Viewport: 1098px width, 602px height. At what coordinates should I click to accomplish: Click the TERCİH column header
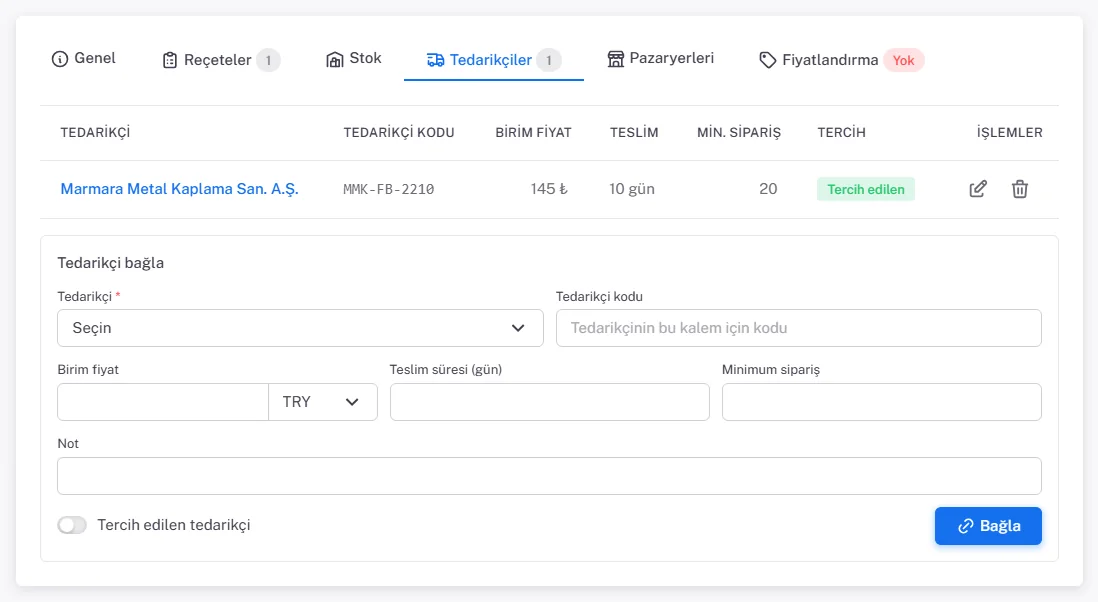coord(842,132)
